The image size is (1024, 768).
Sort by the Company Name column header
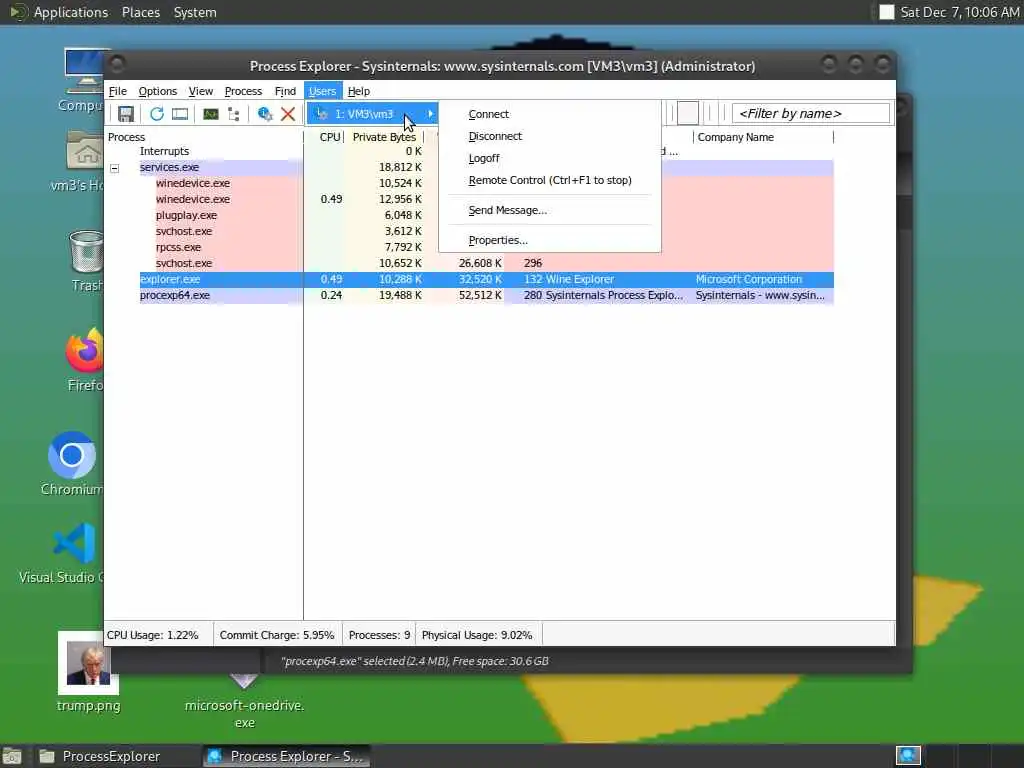[763, 137]
